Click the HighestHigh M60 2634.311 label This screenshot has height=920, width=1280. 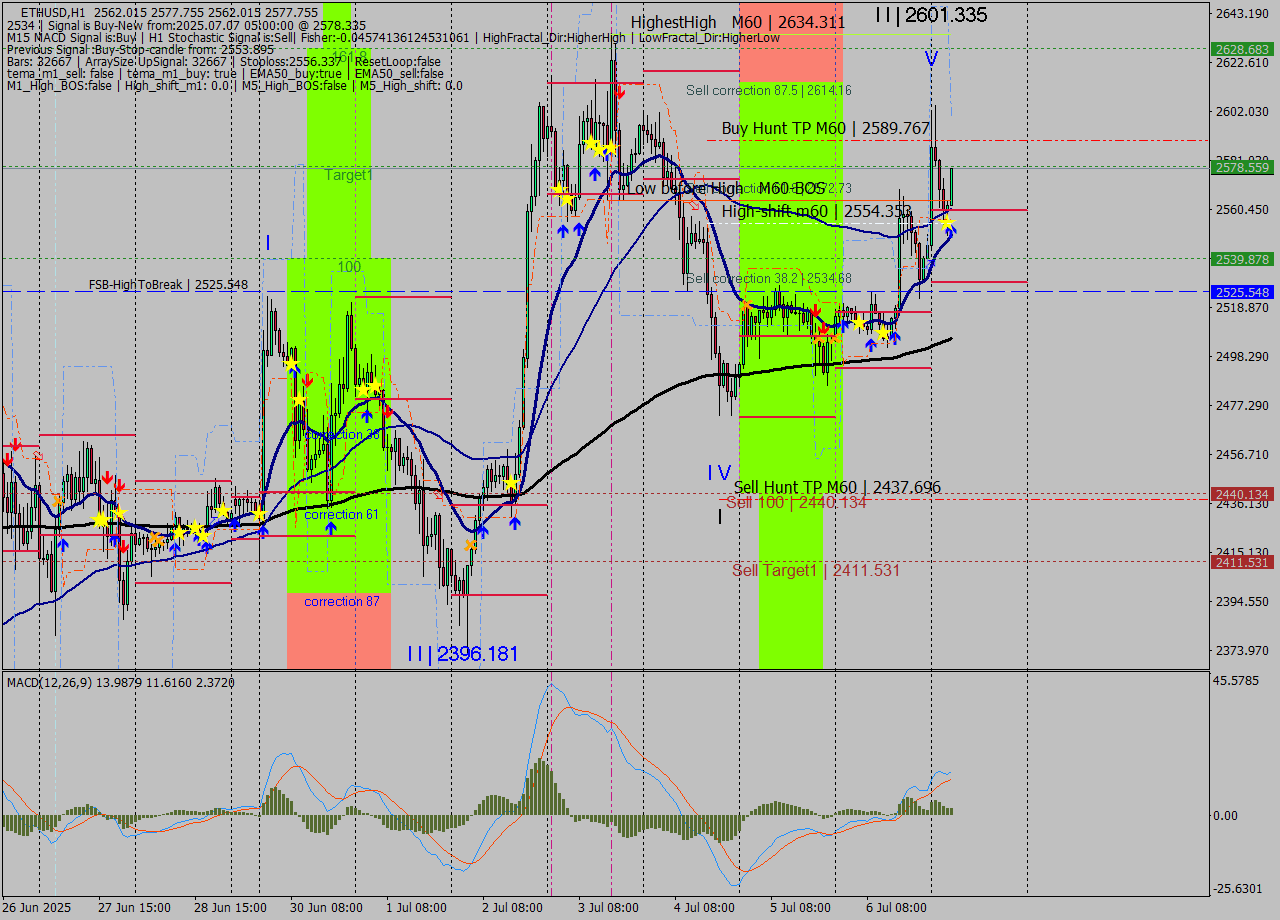coord(737,22)
